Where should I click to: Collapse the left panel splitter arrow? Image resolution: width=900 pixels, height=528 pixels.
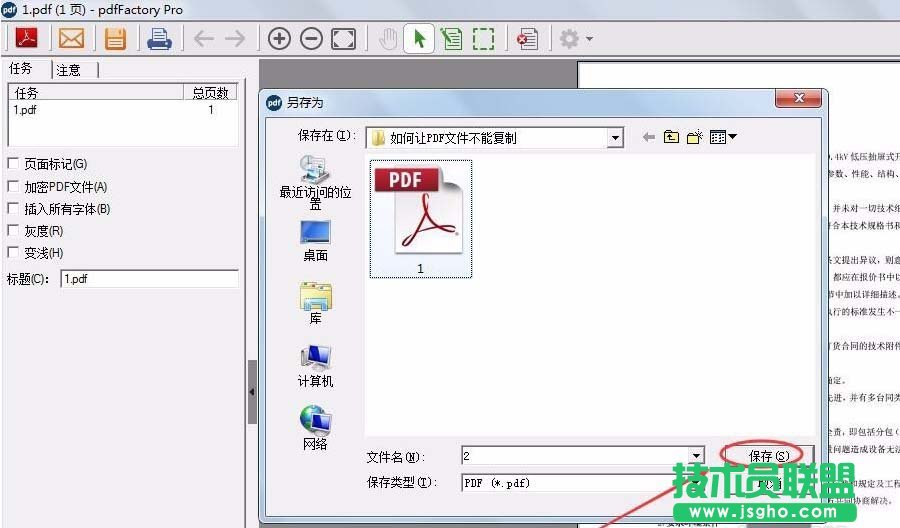[252, 392]
